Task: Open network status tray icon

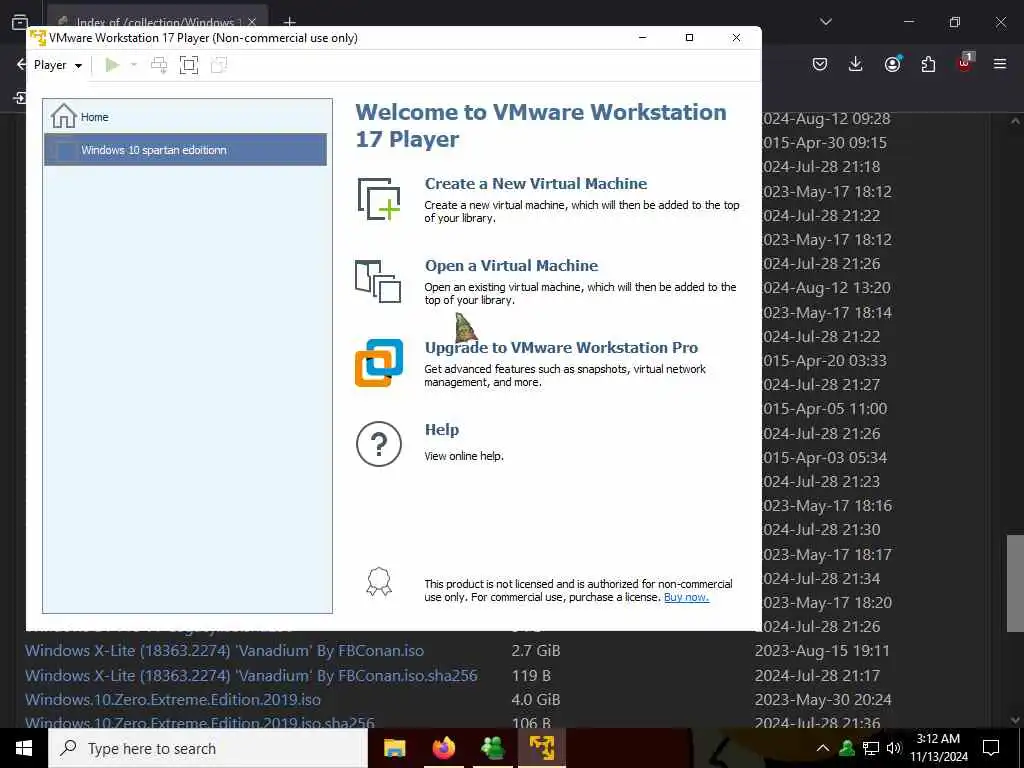Action: pyautogui.click(x=871, y=748)
